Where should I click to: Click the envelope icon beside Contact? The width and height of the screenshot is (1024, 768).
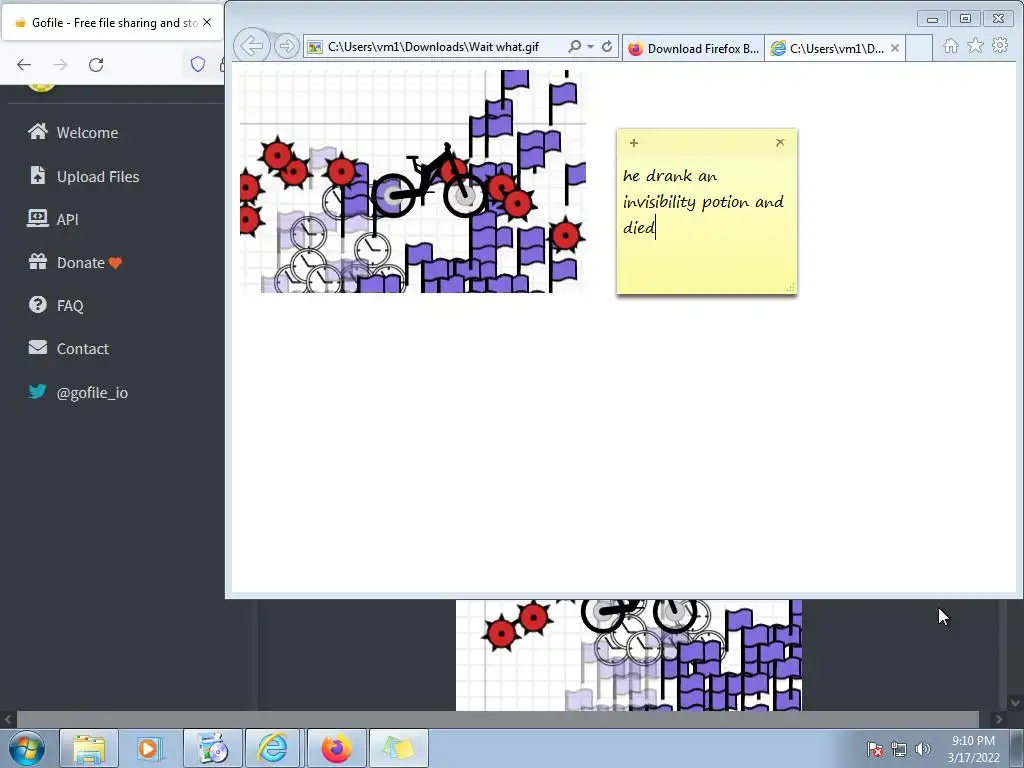pos(38,347)
